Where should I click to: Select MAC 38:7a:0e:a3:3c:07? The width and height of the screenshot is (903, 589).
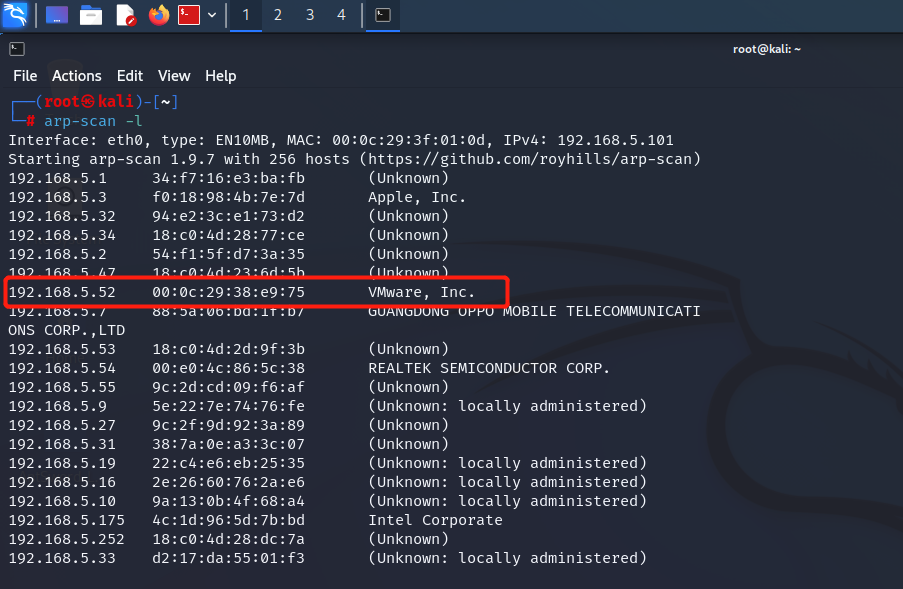pos(229,444)
